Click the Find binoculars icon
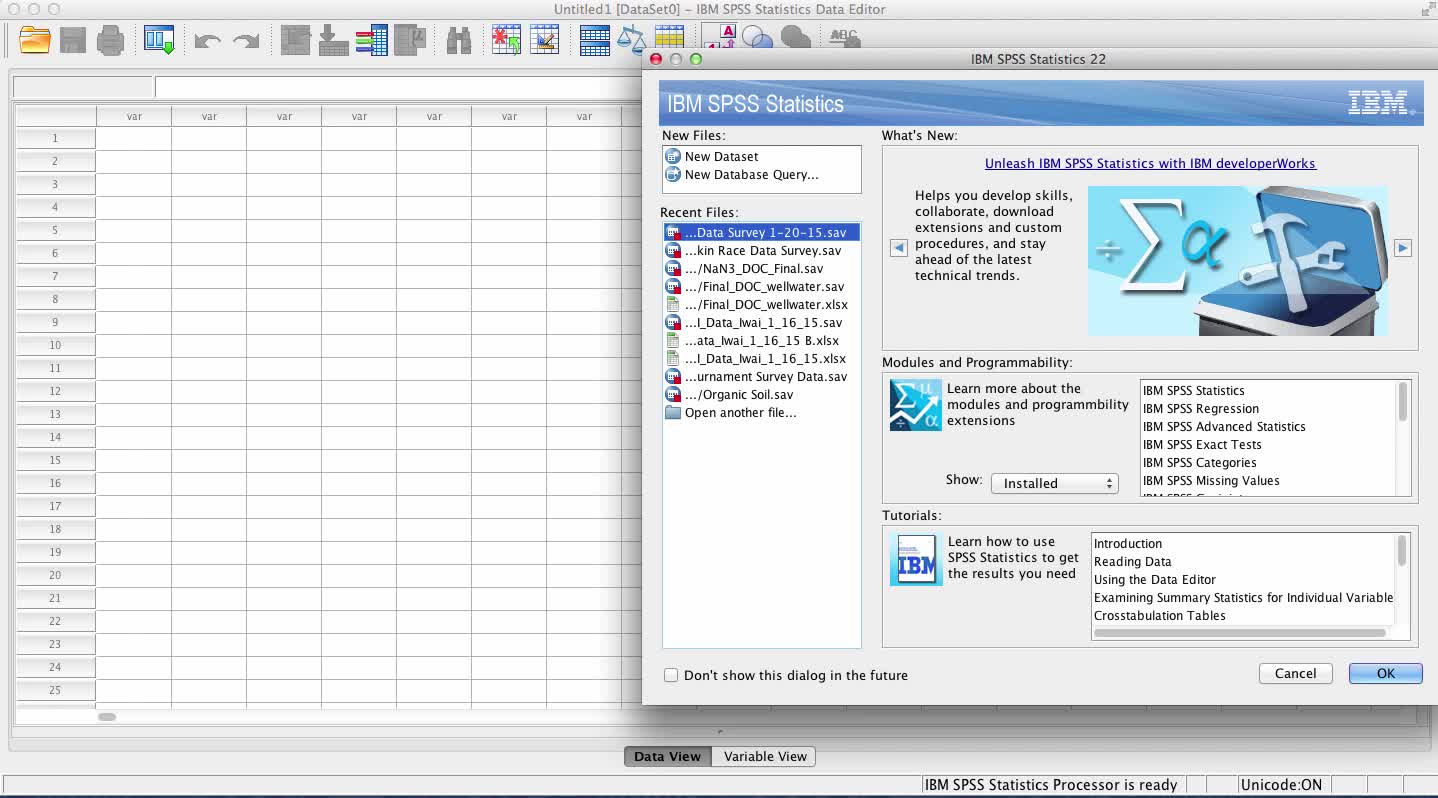1438x798 pixels. (x=459, y=40)
